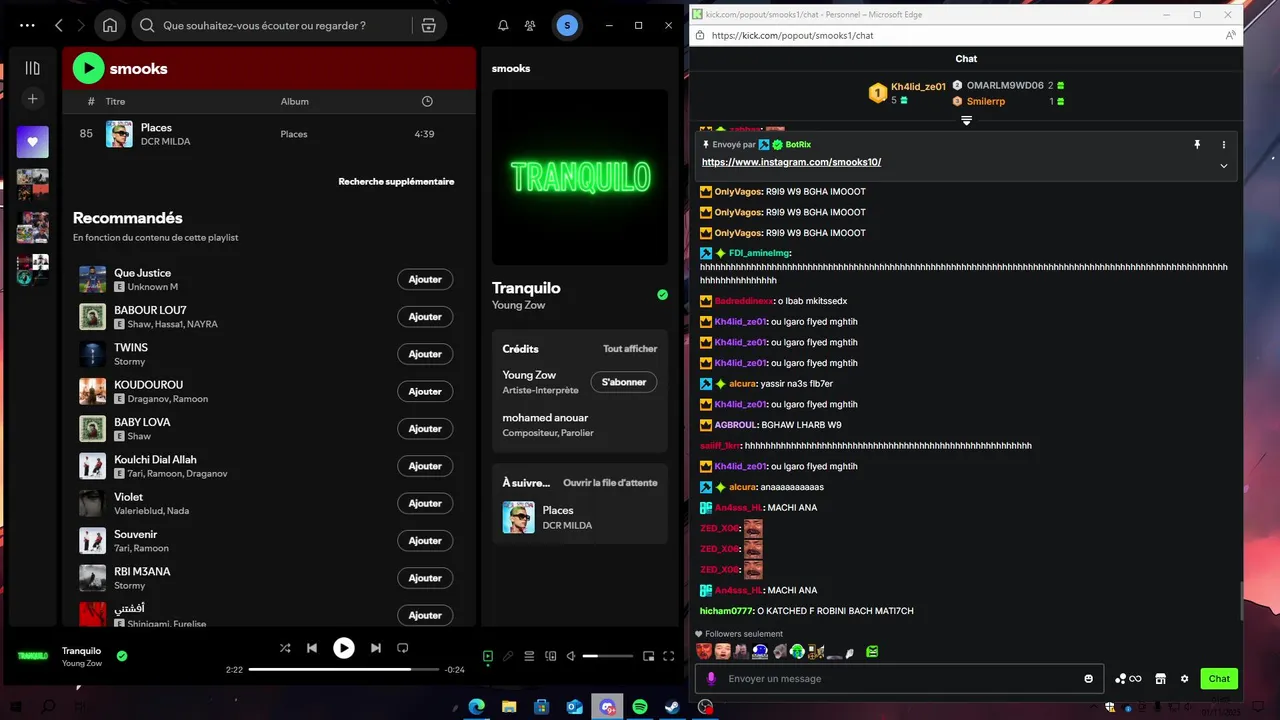Skip to next track
This screenshot has width=1280, height=720.
(376, 648)
